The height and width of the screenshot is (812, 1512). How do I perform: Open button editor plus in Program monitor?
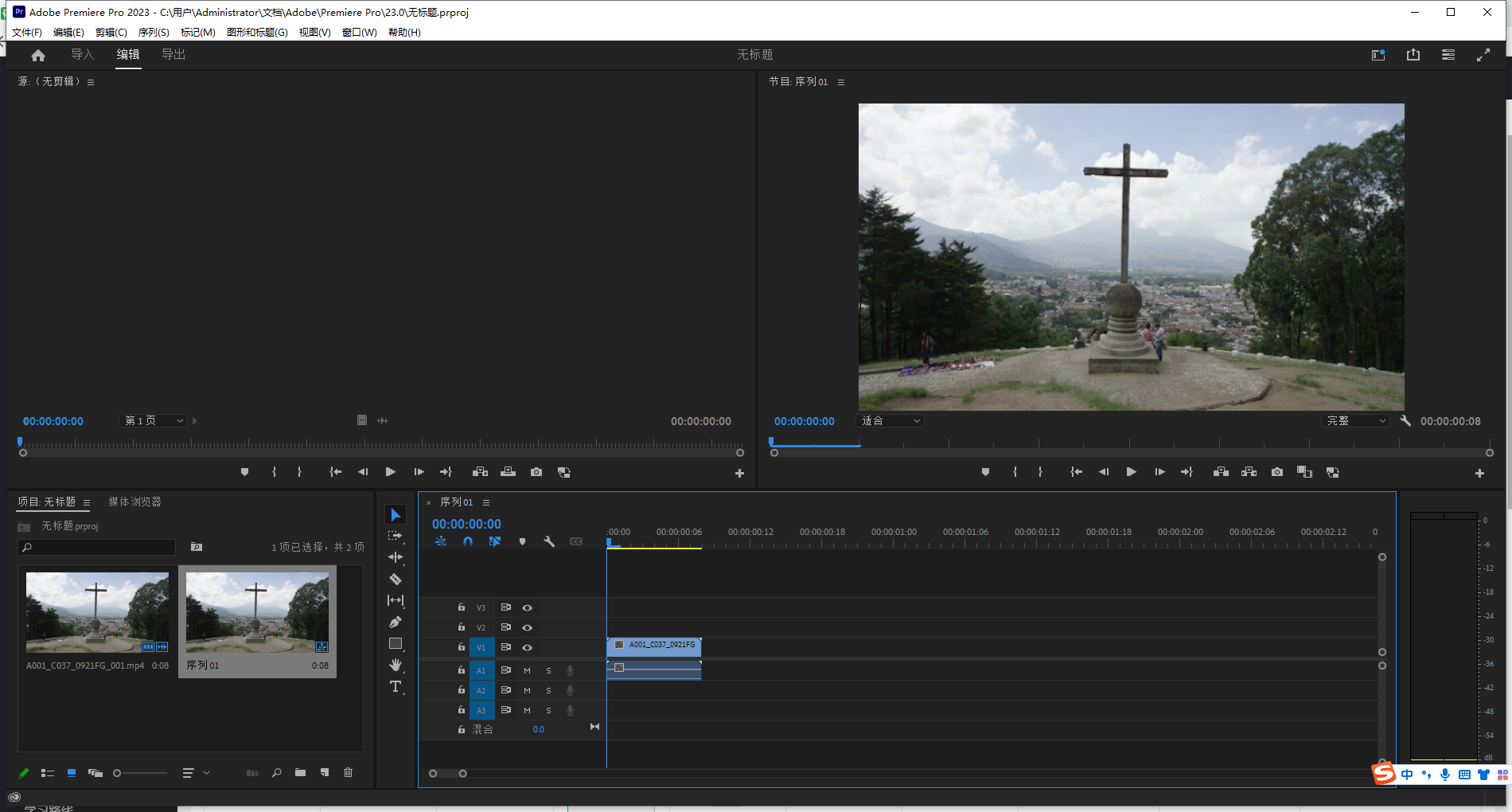(x=1479, y=473)
